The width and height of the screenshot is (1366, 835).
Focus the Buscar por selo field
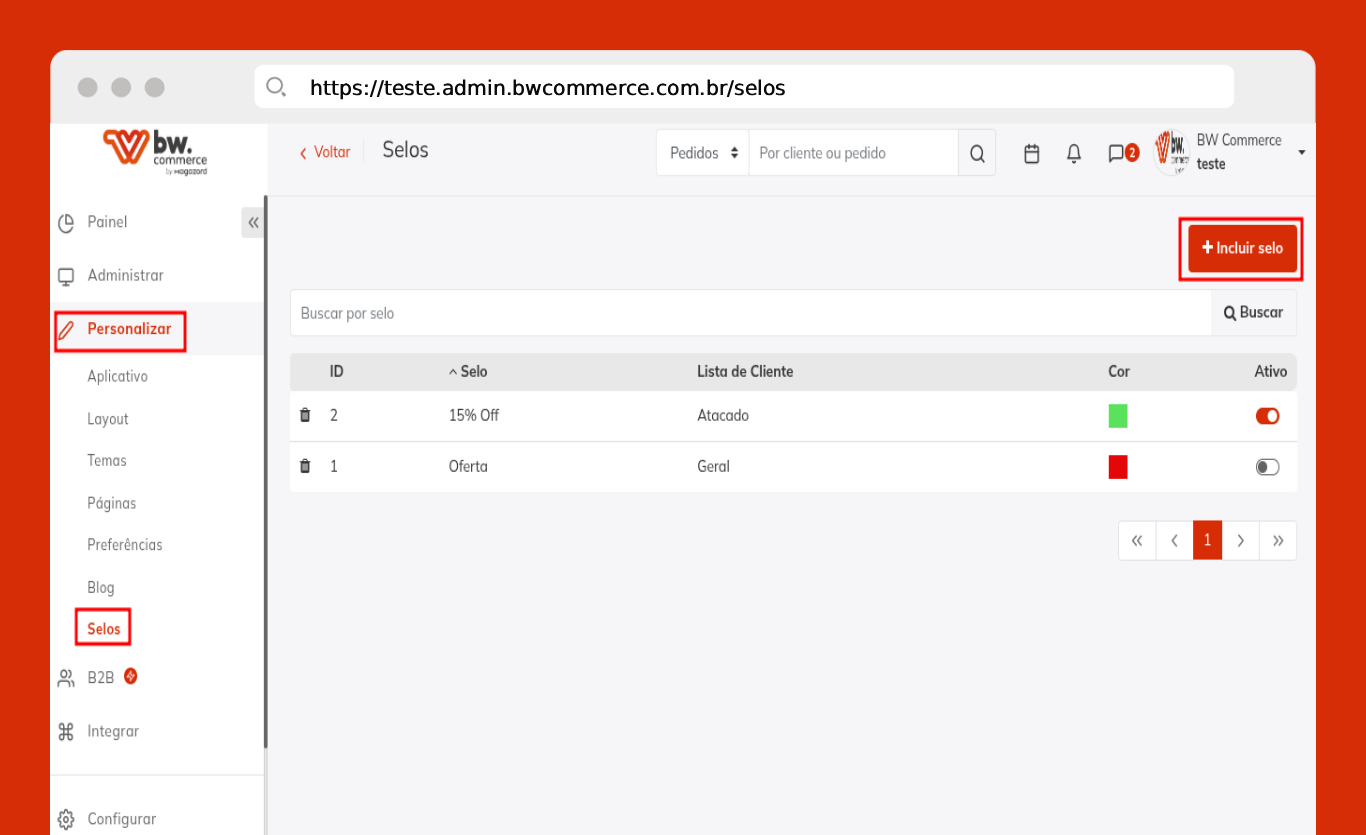click(750, 313)
